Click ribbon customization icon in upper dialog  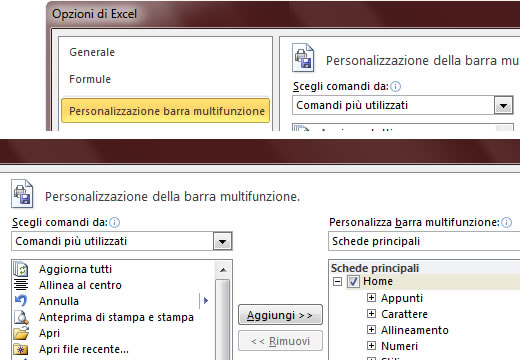click(303, 58)
